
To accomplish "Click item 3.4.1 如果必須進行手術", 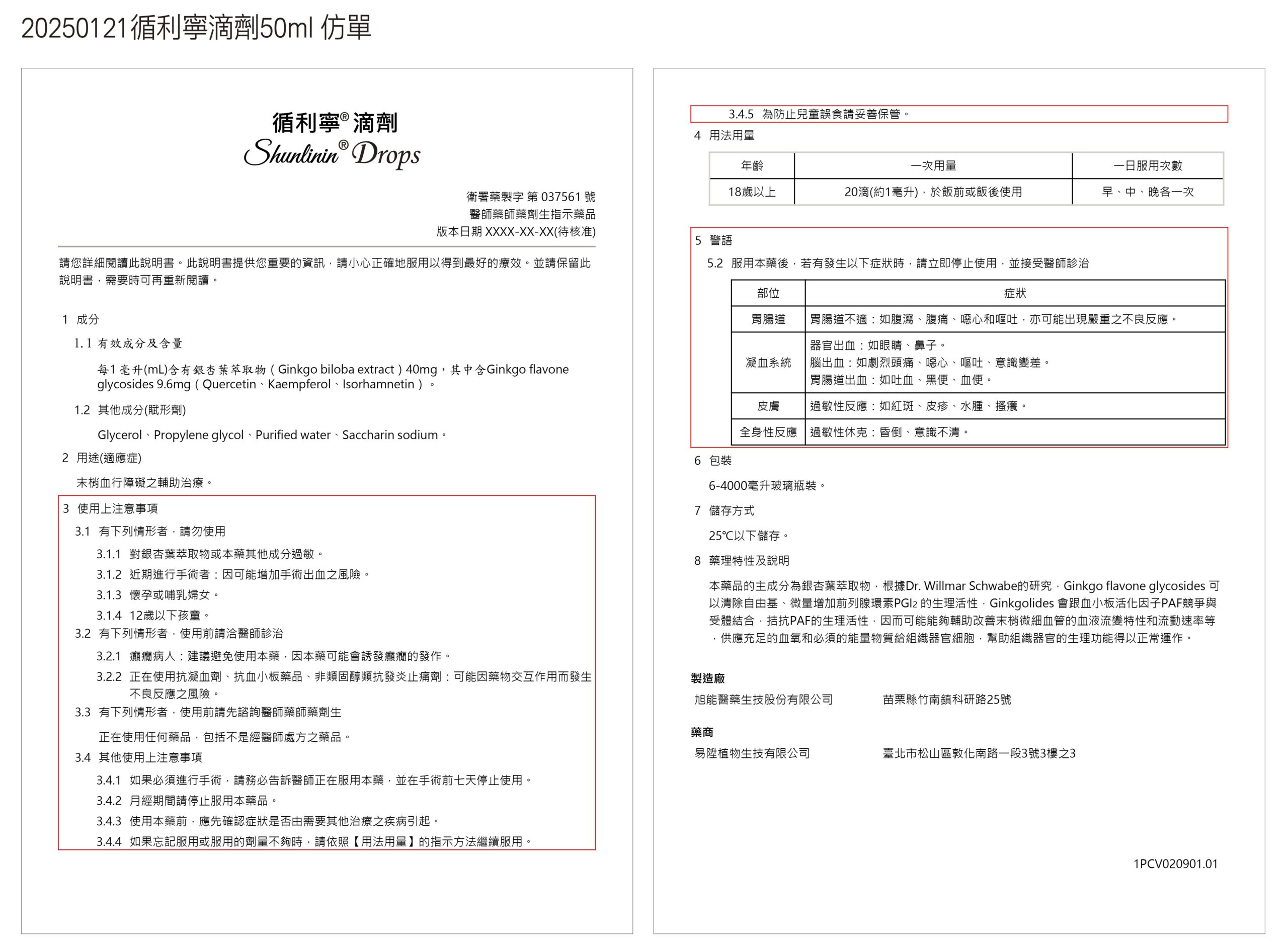I will coord(314,780).
